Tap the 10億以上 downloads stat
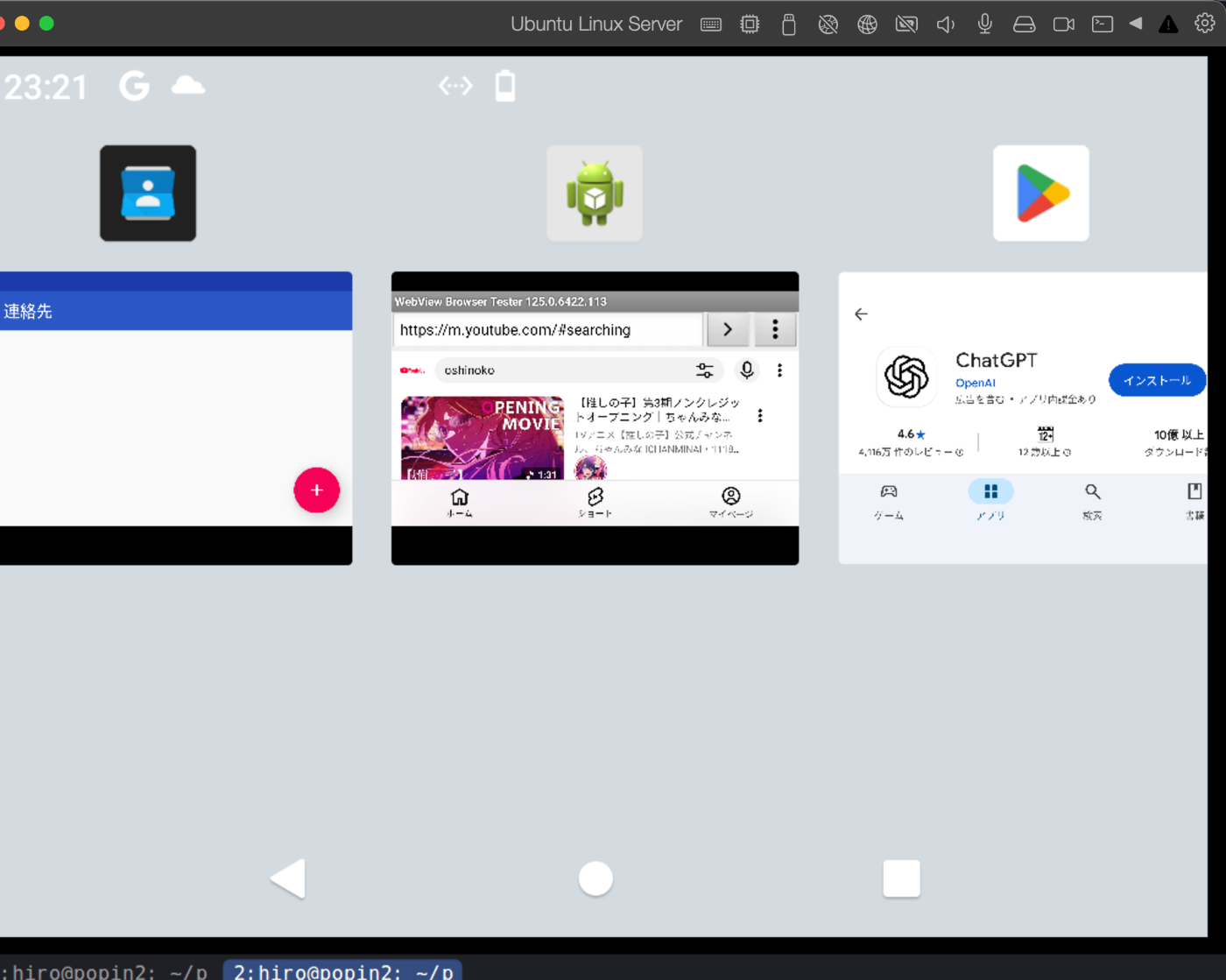The height and width of the screenshot is (980, 1226). click(x=1178, y=442)
